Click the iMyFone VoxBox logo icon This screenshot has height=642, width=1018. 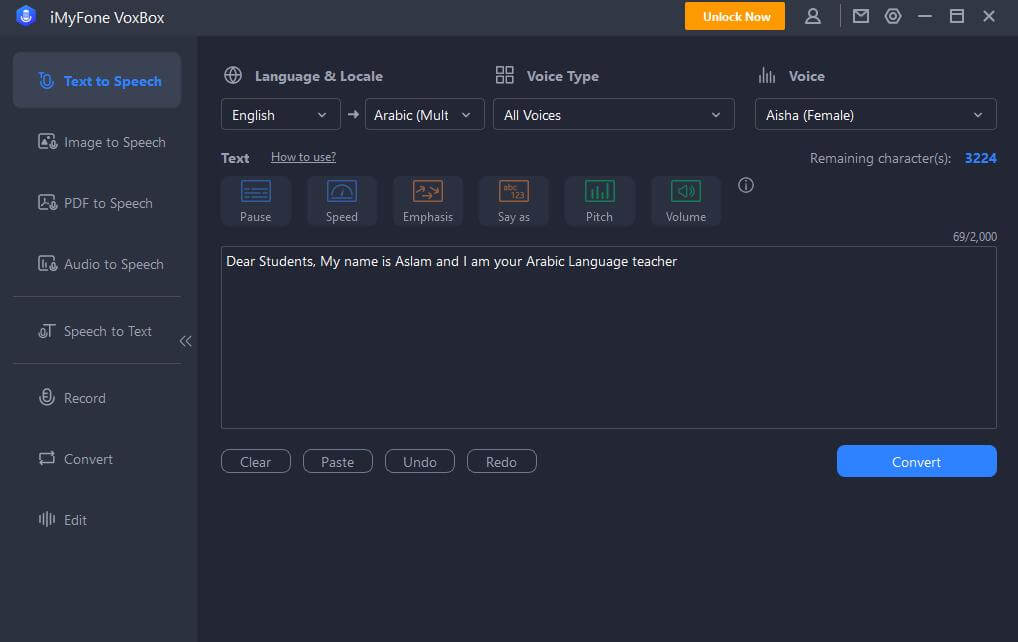(26, 16)
